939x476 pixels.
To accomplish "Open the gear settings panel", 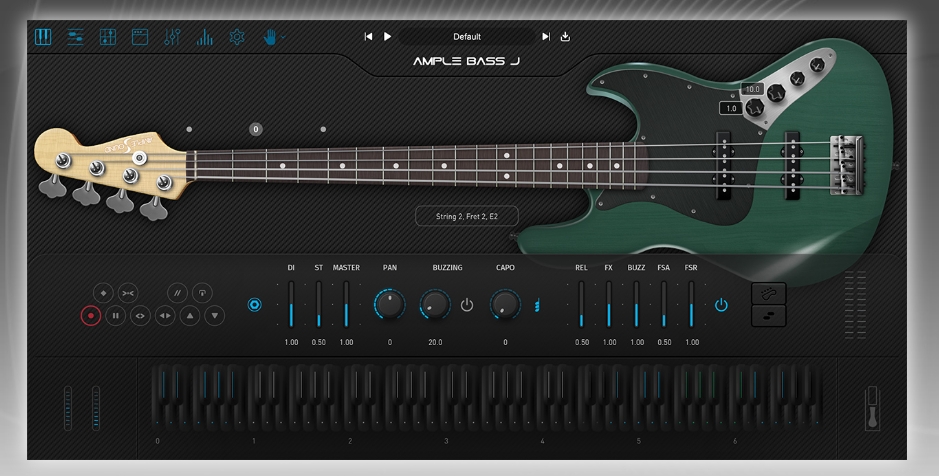I will (x=237, y=37).
